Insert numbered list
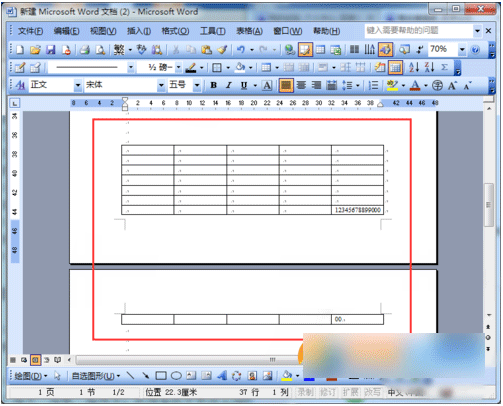Image resolution: width=503 pixels, height=406 pixels. coord(373,86)
